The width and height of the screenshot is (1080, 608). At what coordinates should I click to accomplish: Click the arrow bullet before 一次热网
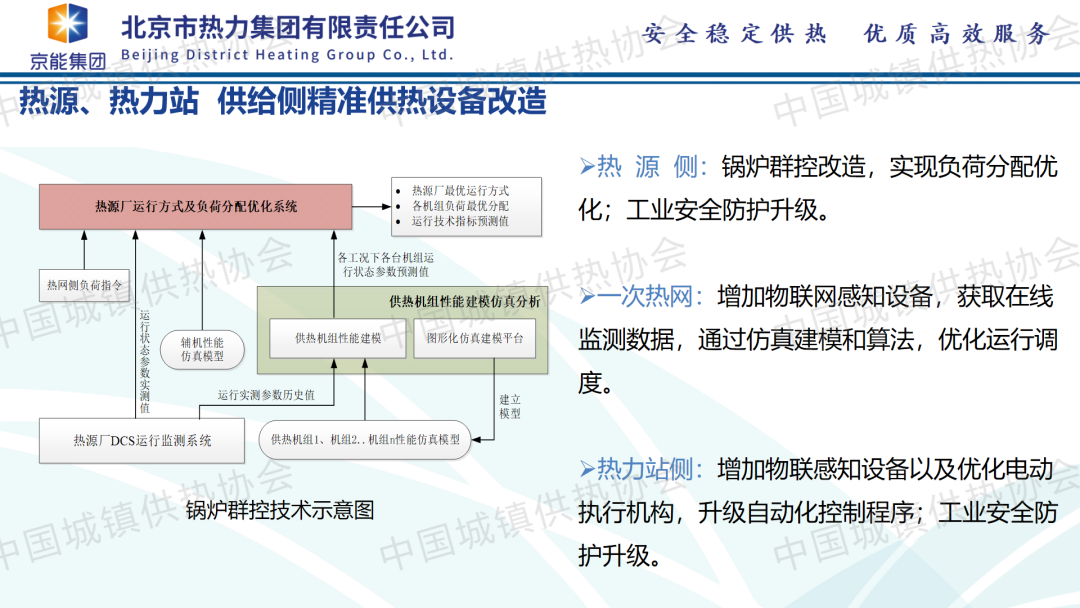587,296
